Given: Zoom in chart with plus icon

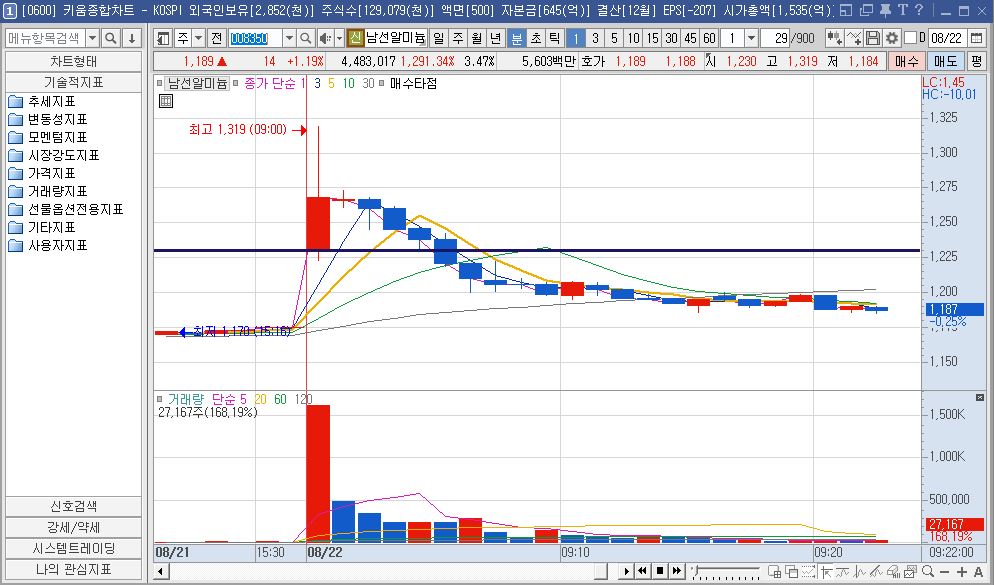Looking at the screenshot, I should click(962, 572).
